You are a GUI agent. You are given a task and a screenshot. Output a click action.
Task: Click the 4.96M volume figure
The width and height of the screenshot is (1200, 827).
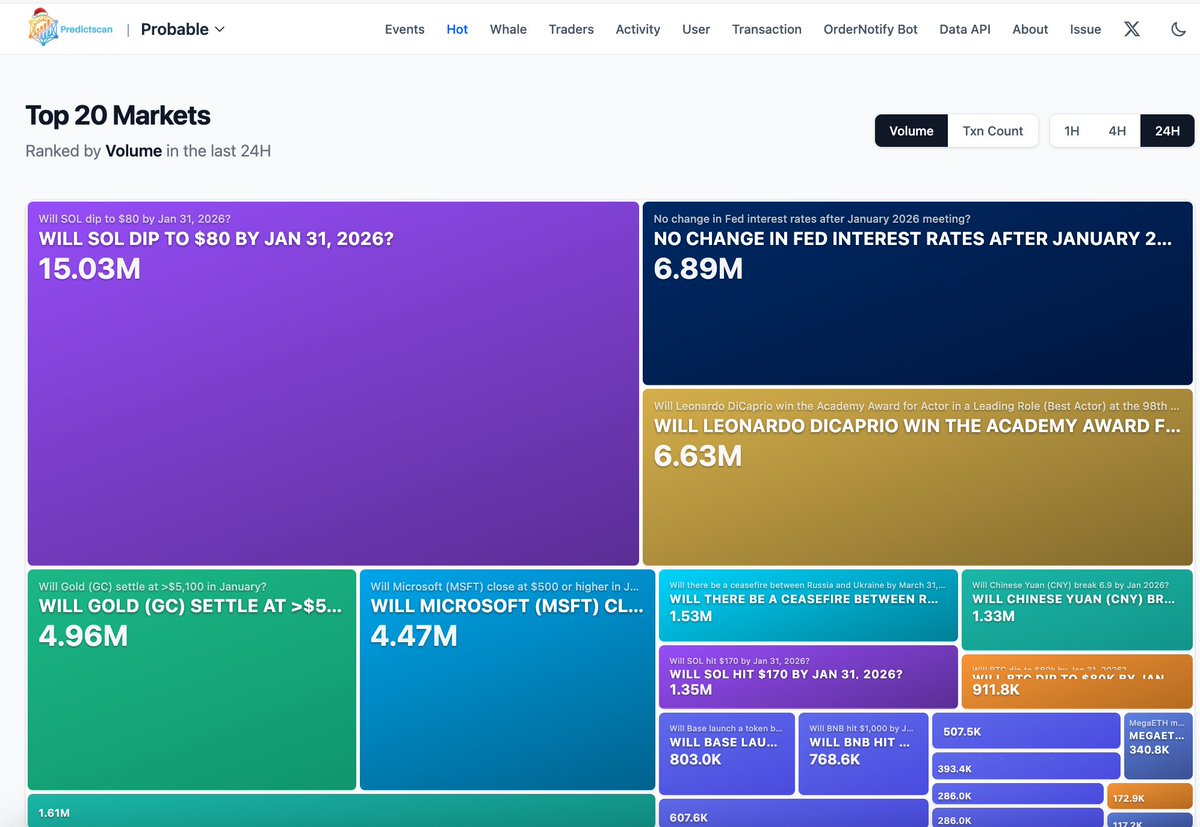coord(83,636)
